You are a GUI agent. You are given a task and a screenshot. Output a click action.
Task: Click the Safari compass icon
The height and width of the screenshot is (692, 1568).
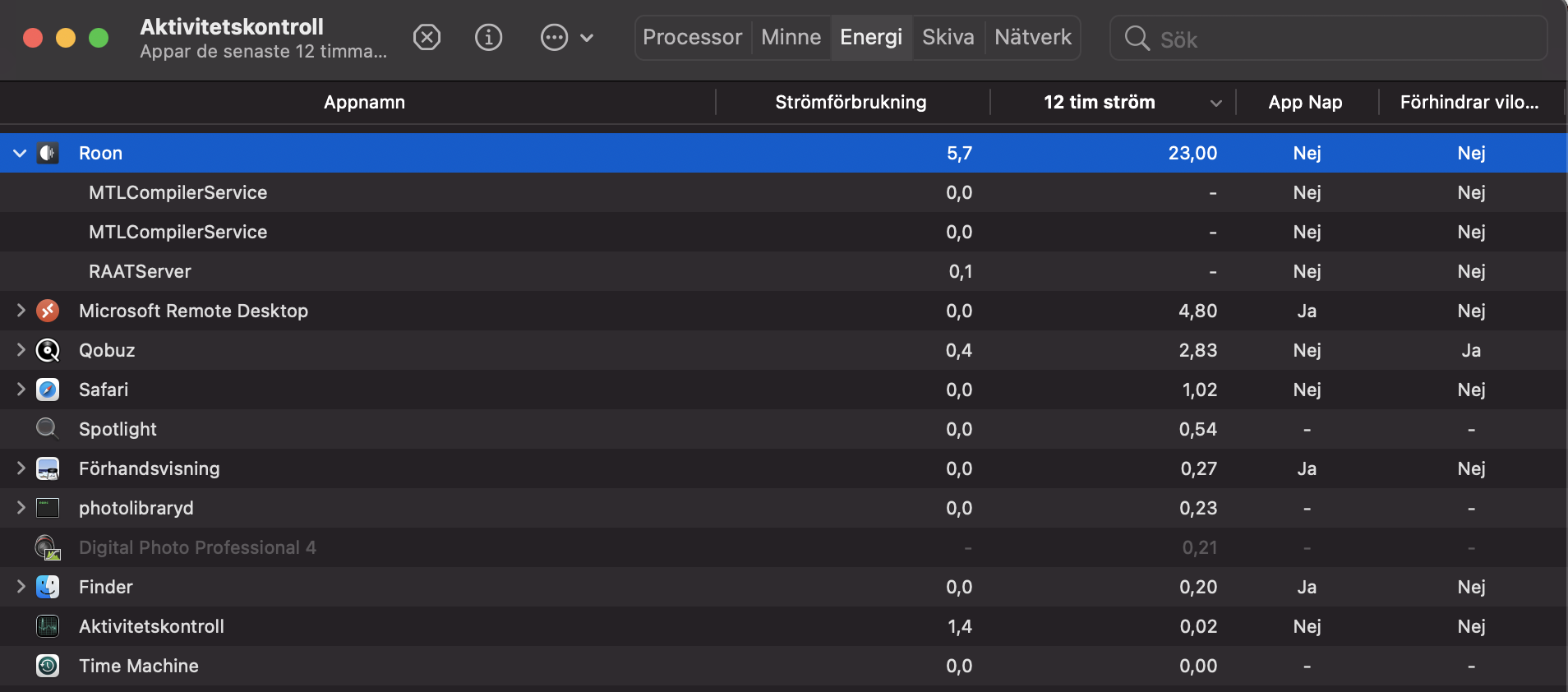48,390
